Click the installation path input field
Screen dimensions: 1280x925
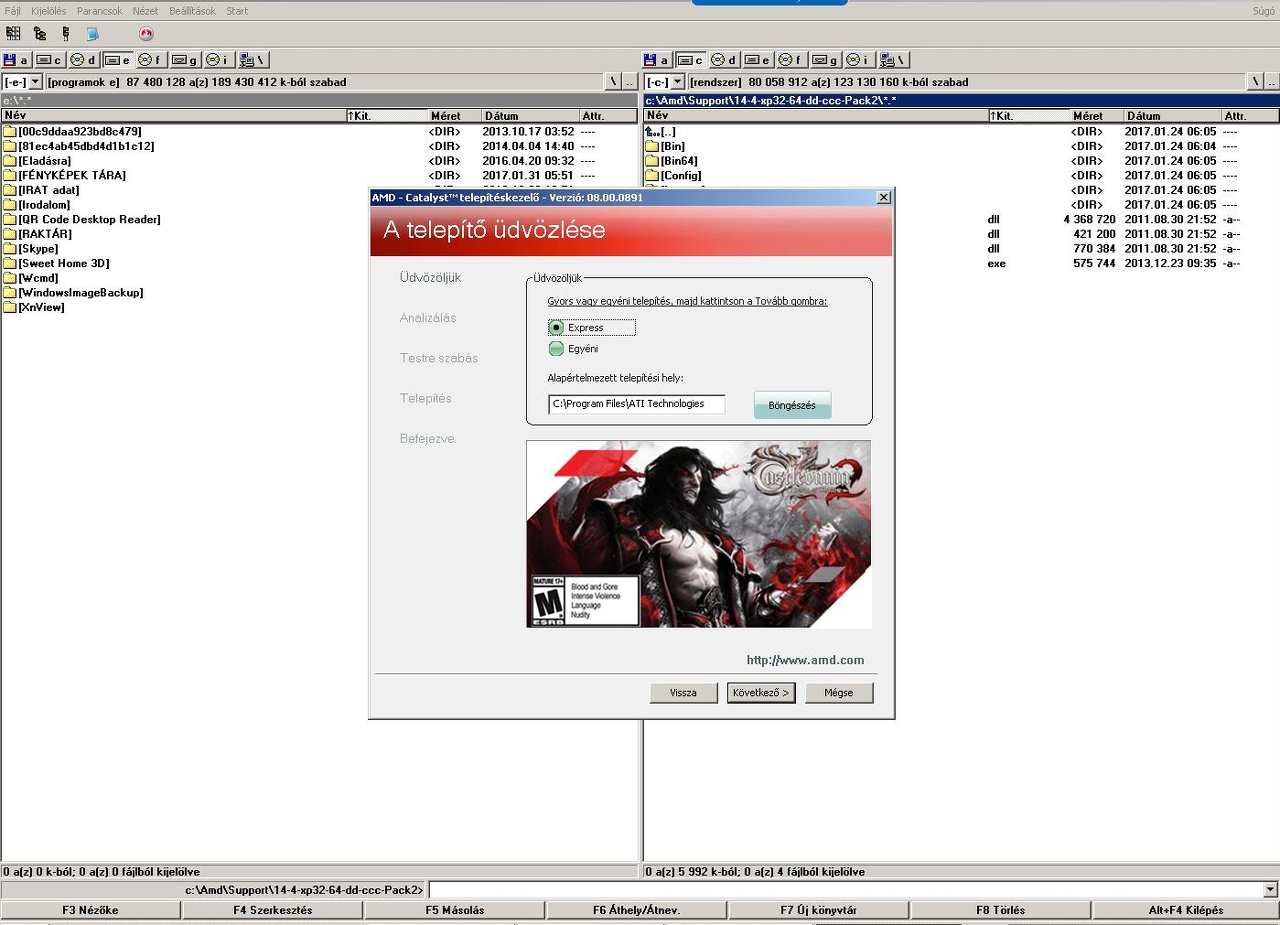point(637,404)
